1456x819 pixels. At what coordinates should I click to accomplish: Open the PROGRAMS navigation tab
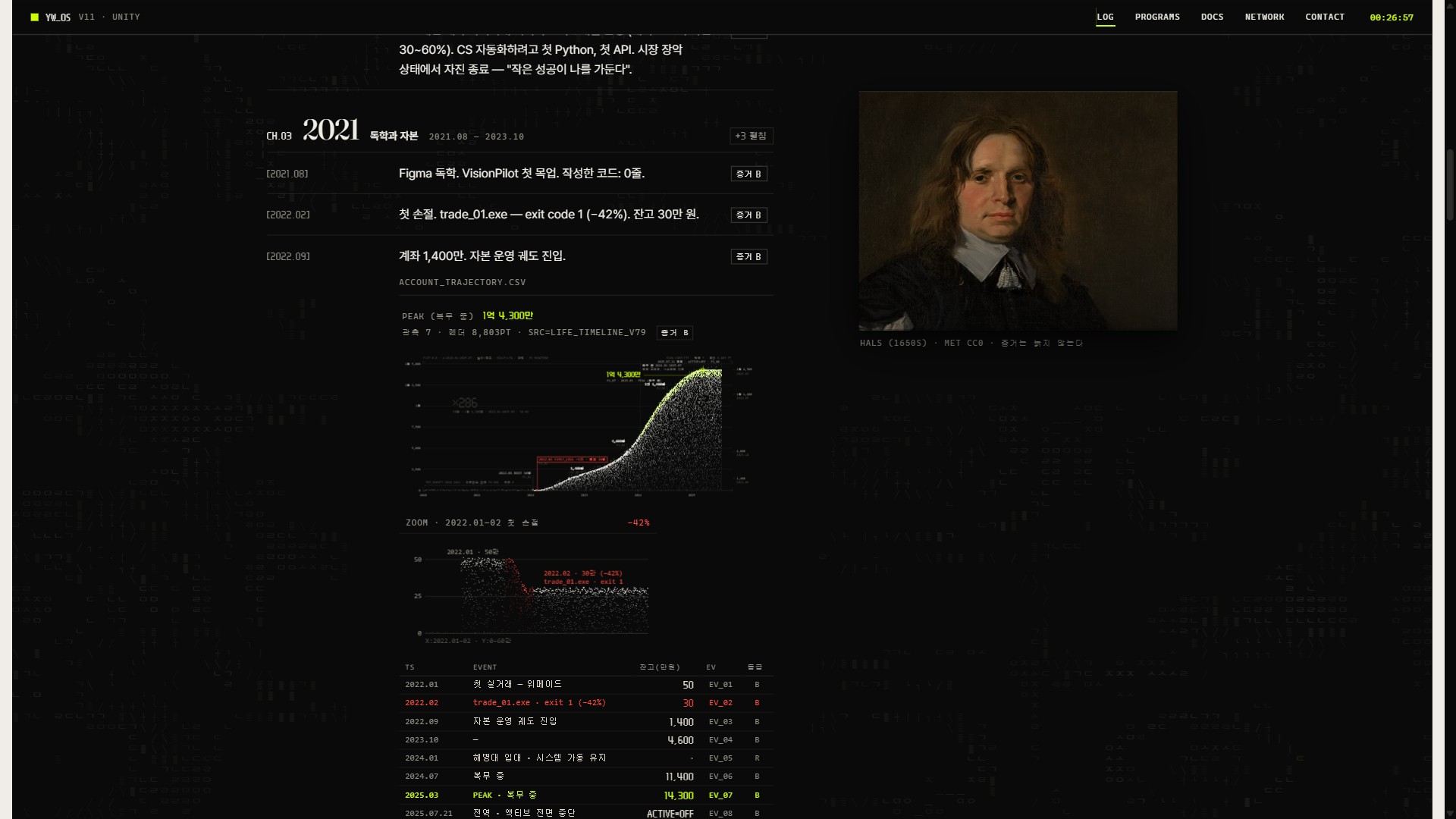pyautogui.click(x=1157, y=17)
